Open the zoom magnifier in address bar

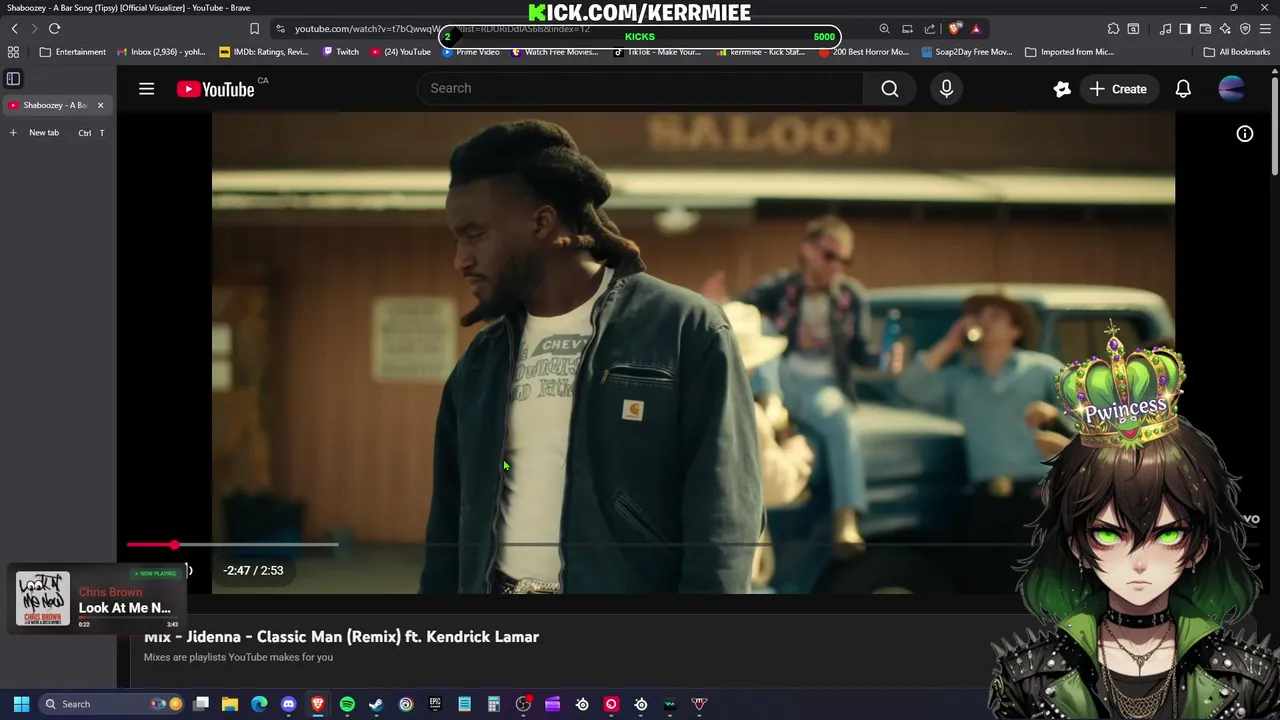[x=884, y=29]
